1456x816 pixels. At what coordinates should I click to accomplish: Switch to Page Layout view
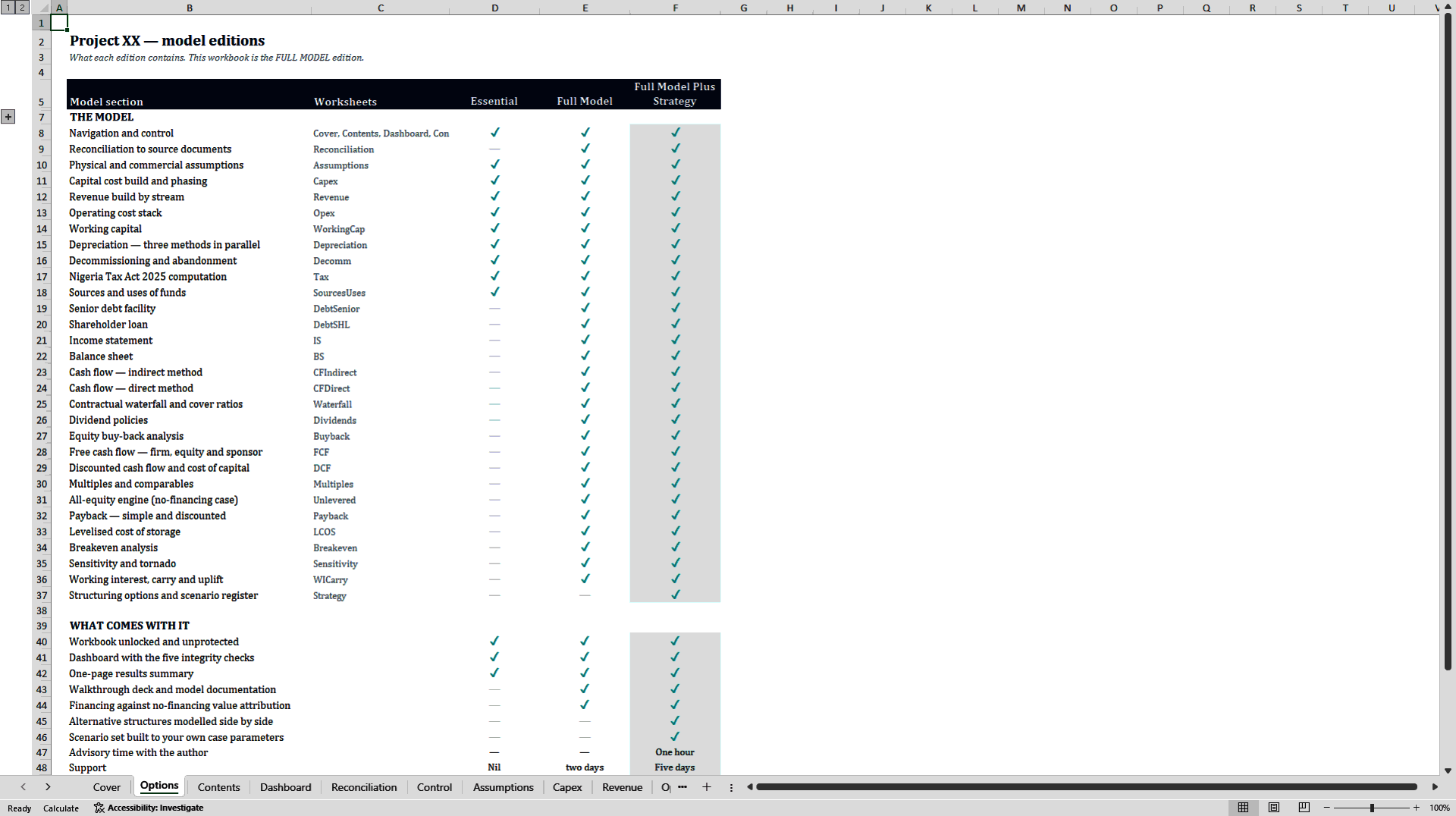pyautogui.click(x=1274, y=808)
